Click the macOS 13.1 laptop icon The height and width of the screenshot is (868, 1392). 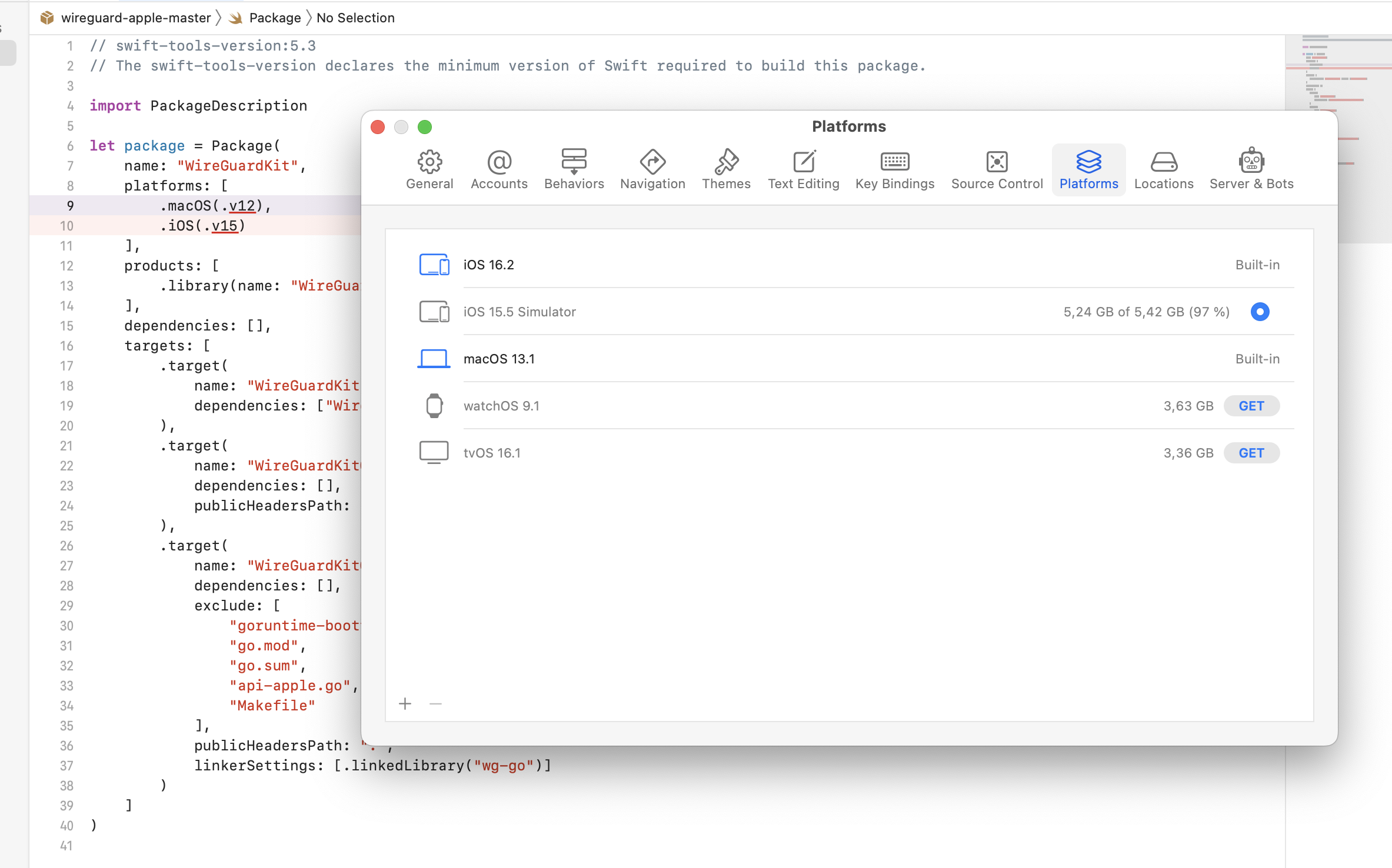tap(434, 359)
